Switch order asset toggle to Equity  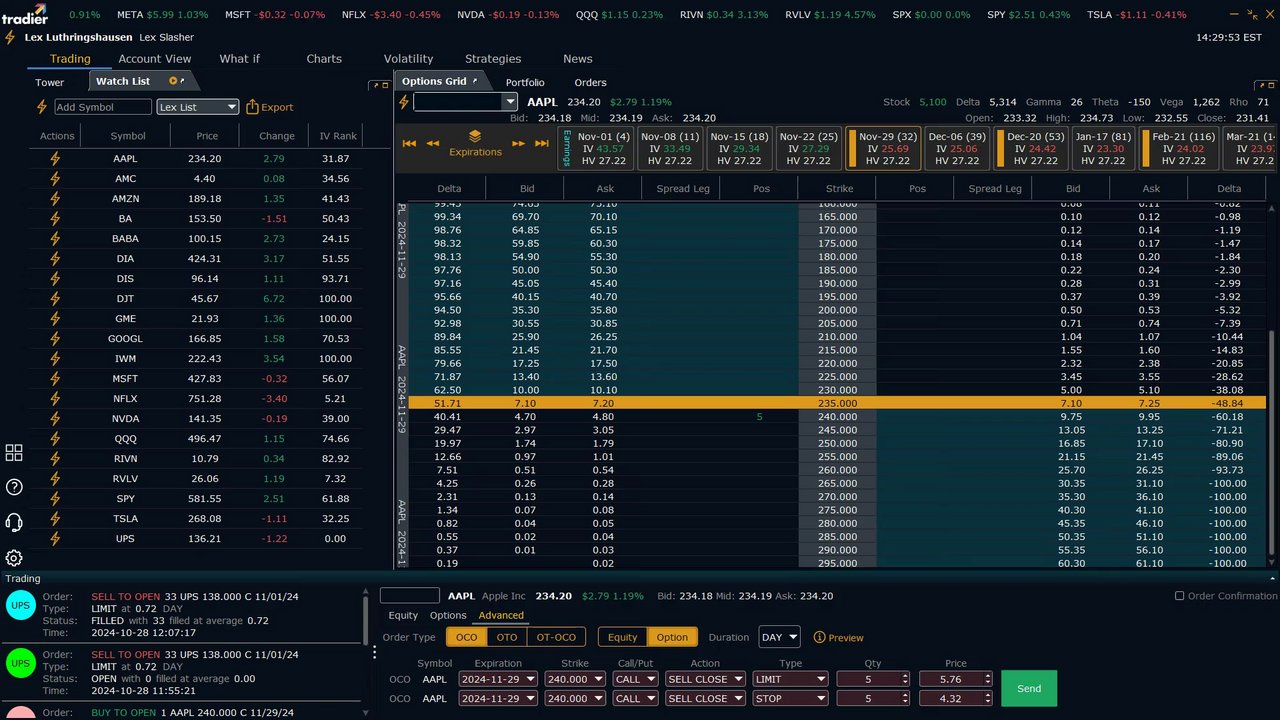click(622, 637)
